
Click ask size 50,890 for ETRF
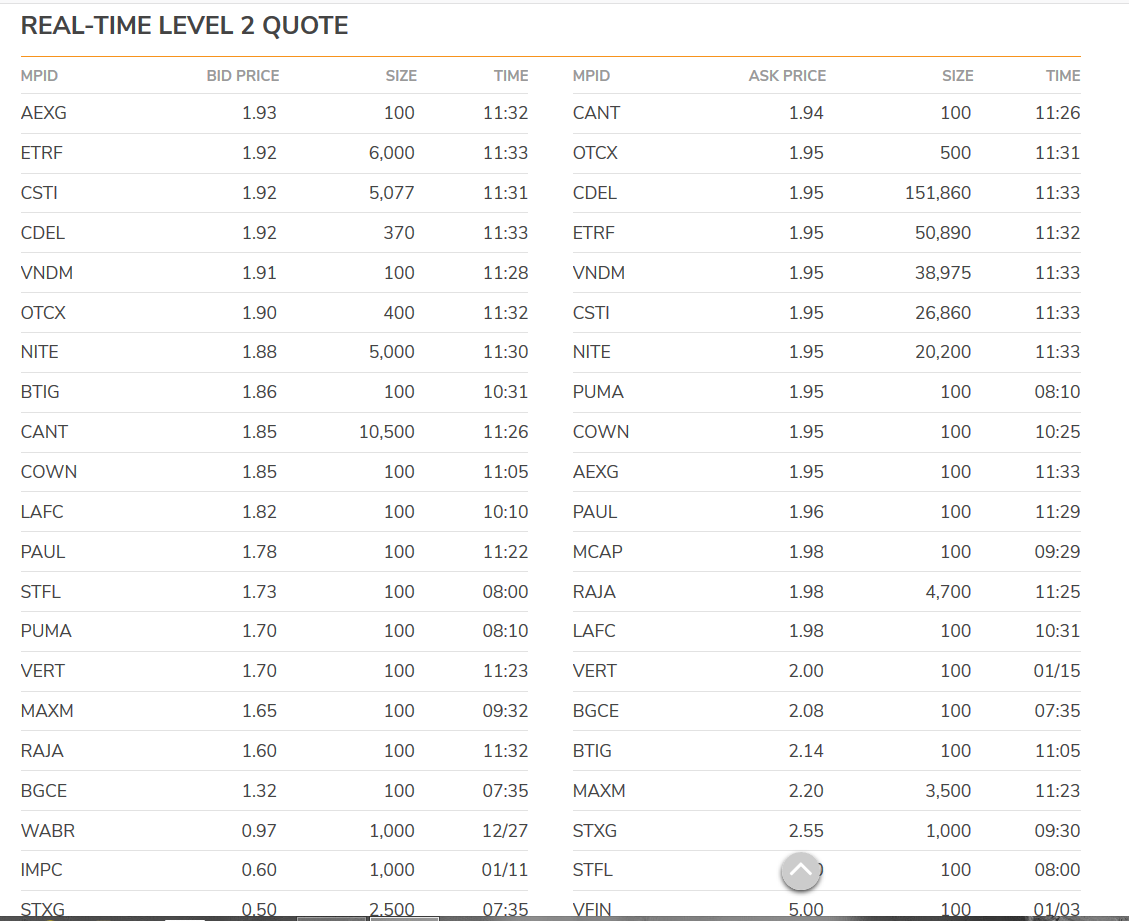coord(943,233)
